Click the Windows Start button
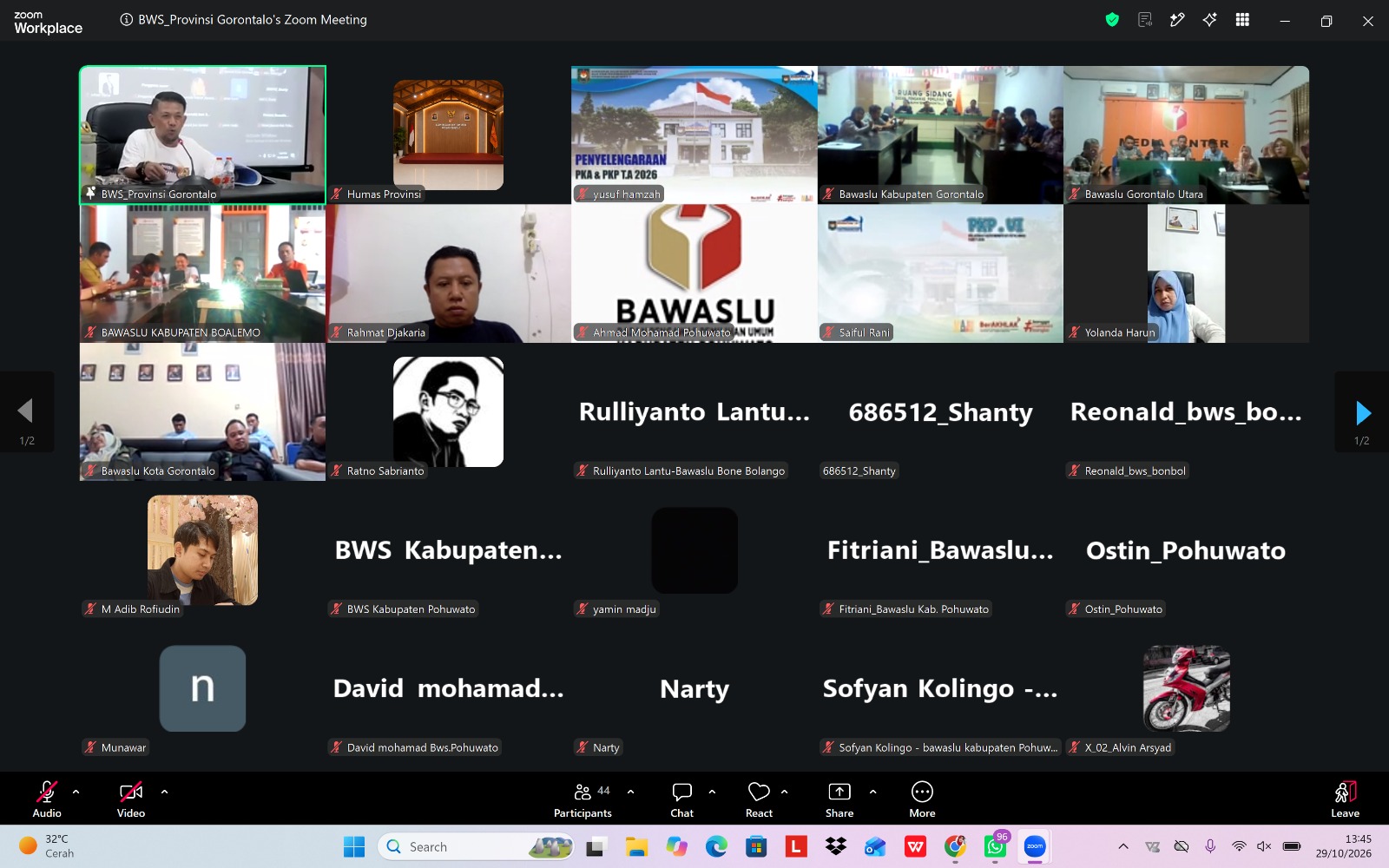Viewport: 1389px width, 868px height. point(354,847)
